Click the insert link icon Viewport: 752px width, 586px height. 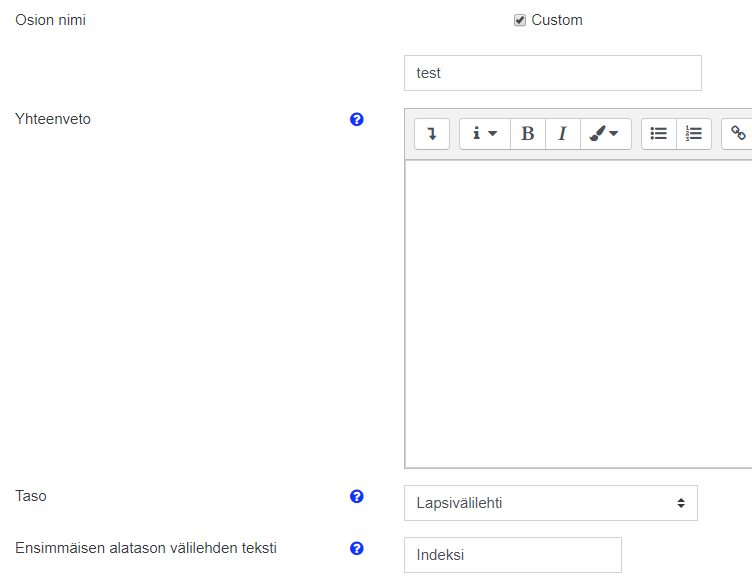click(x=738, y=134)
